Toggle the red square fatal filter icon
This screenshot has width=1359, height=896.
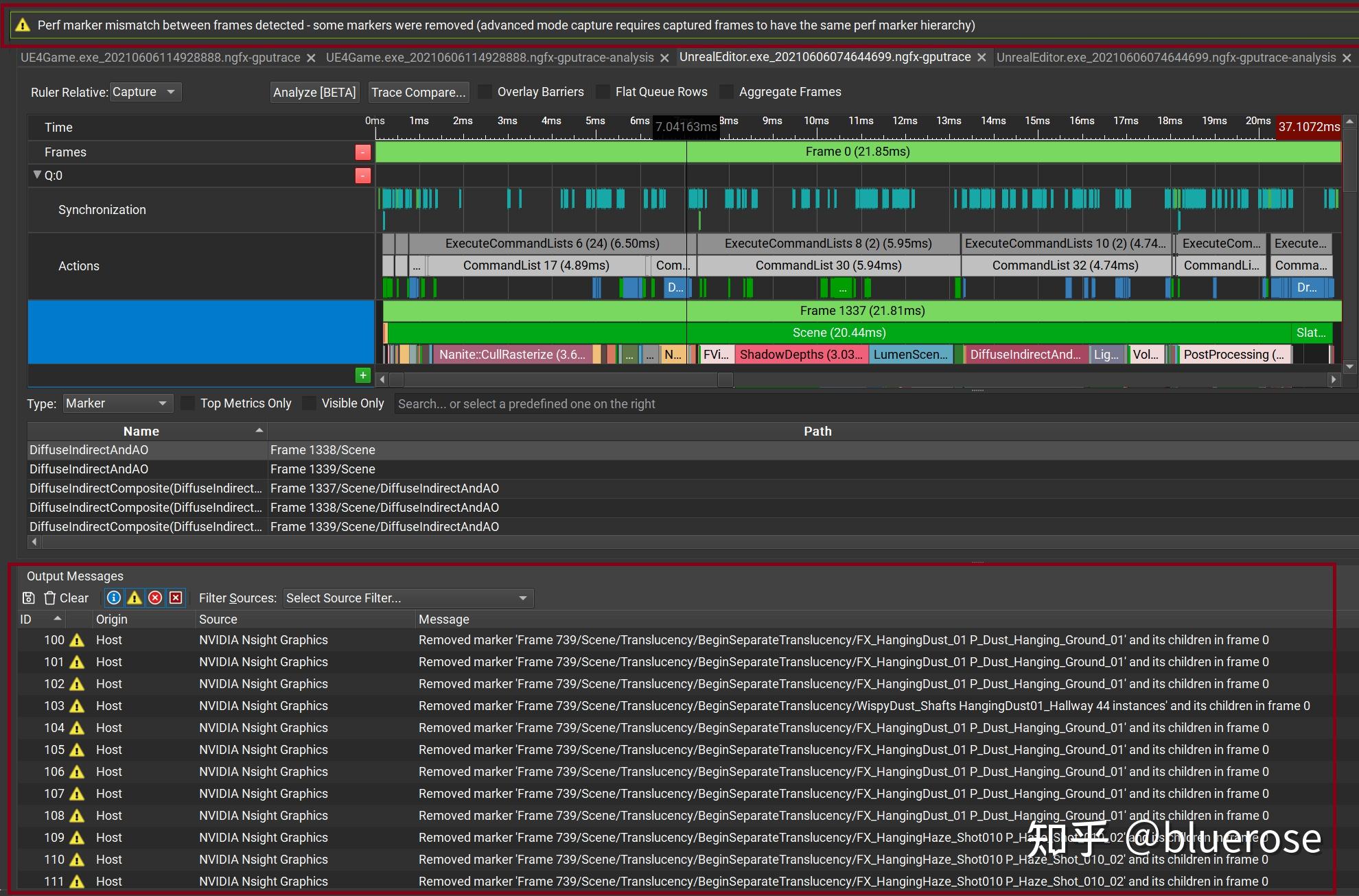(x=176, y=598)
